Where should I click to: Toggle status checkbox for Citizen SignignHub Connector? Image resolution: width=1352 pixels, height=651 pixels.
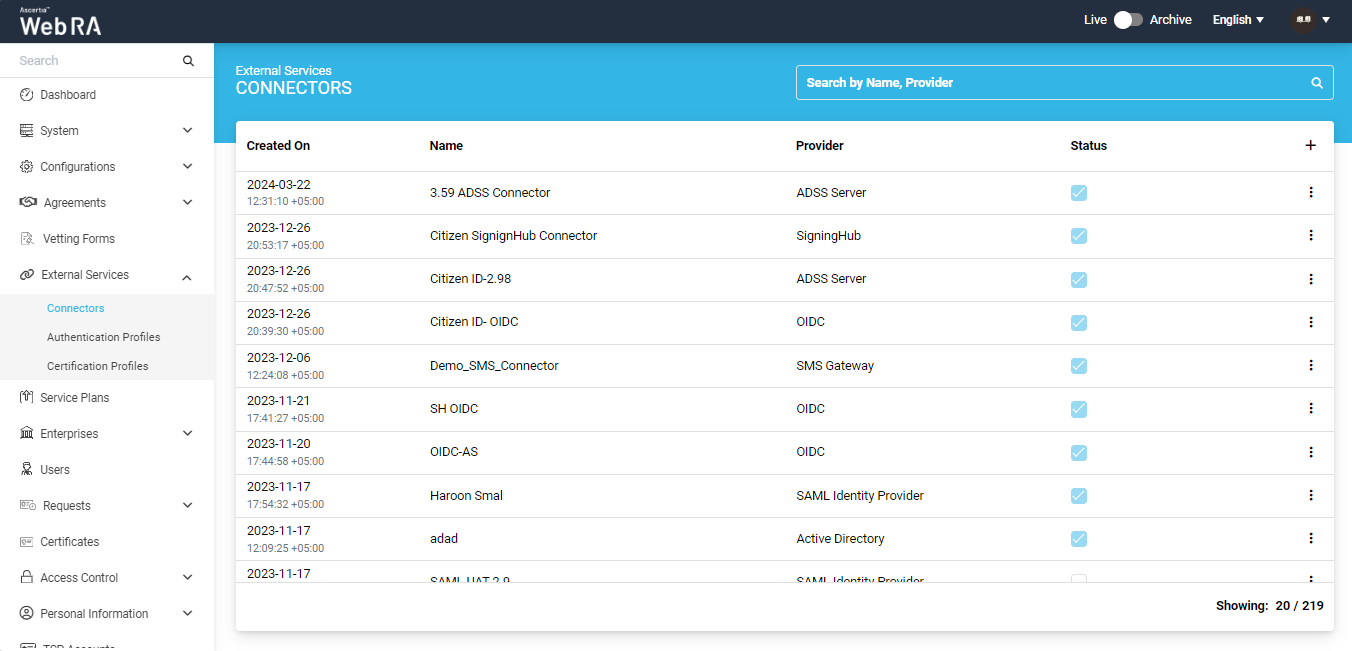pos(1078,236)
